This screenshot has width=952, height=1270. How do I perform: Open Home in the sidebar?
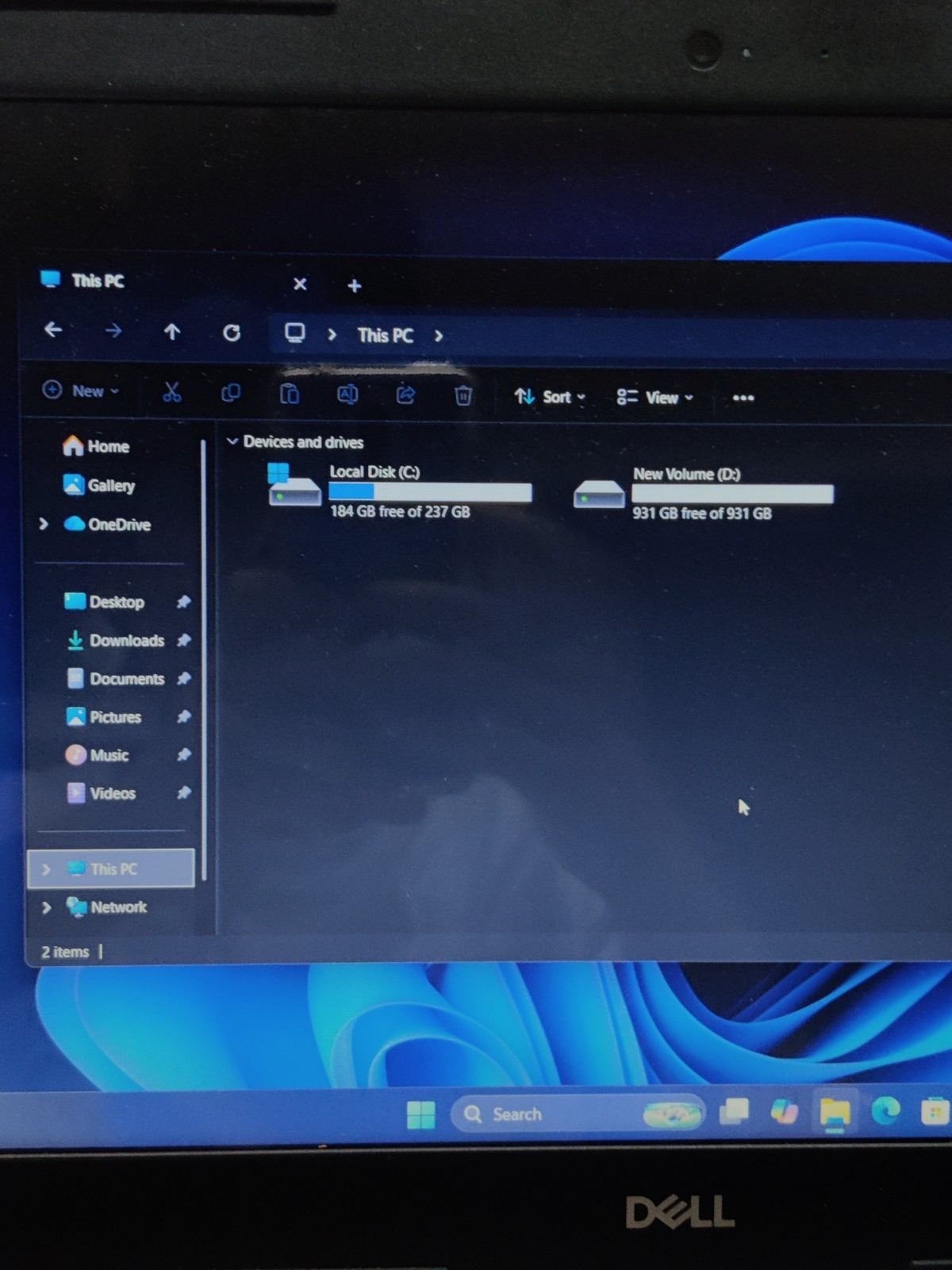point(96,446)
